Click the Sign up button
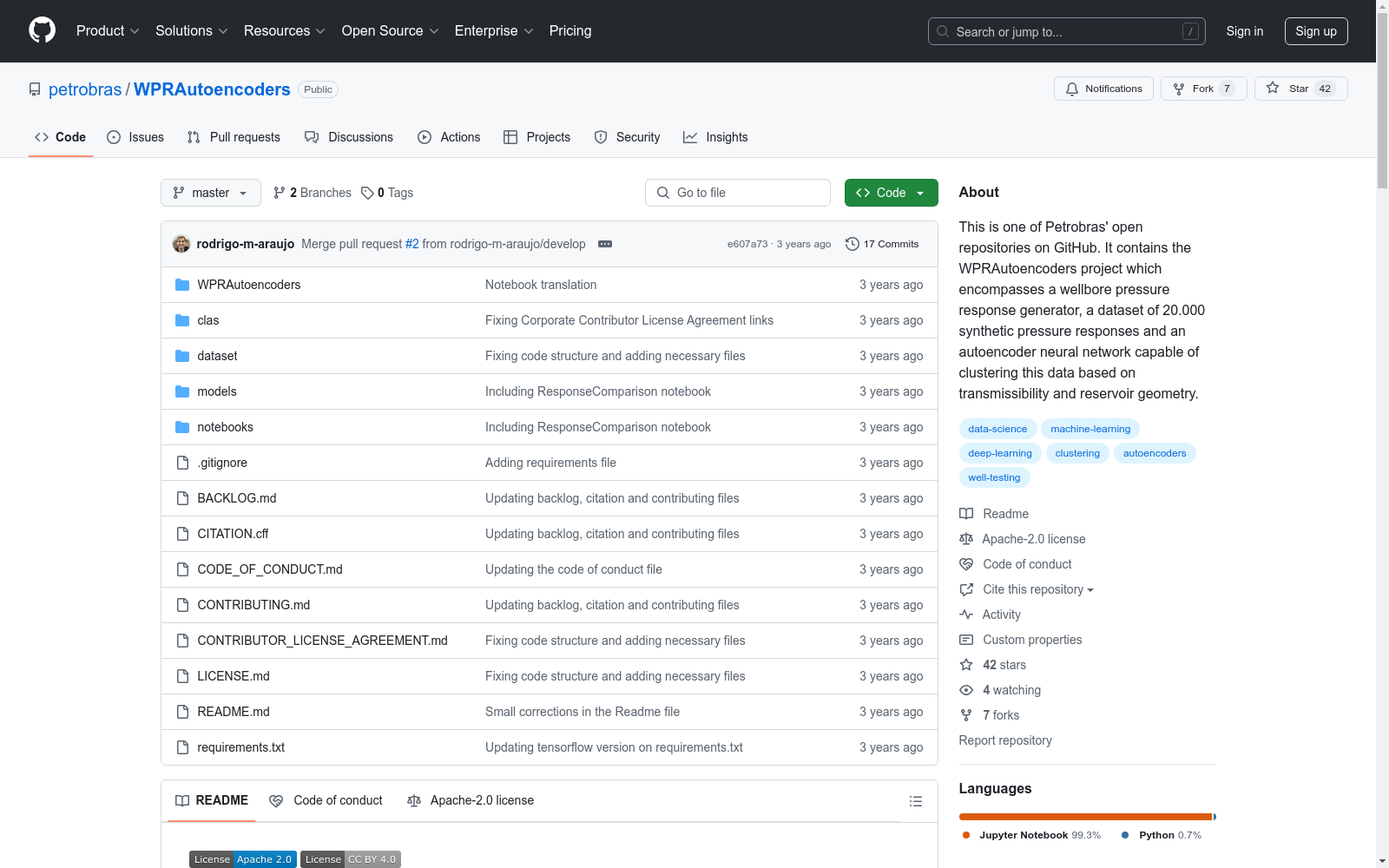This screenshot has height=868, width=1389. point(1316,31)
